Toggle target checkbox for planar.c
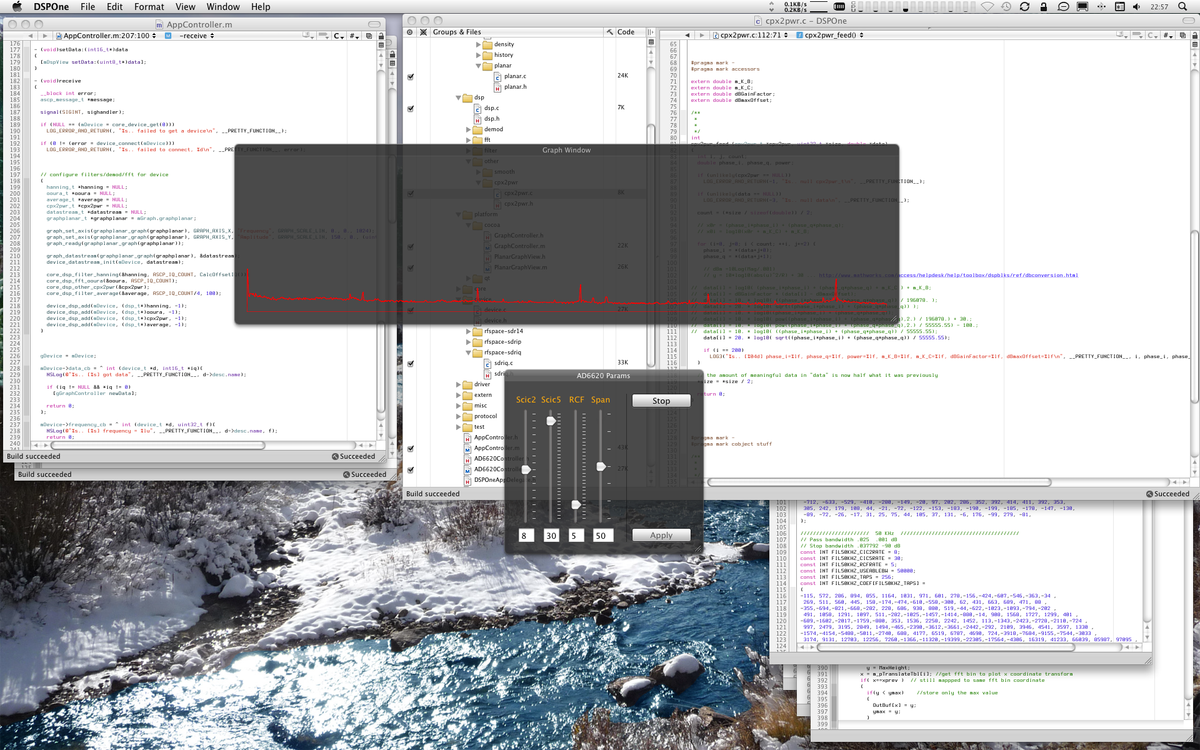This screenshot has width=1200, height=750. point(411,76)
